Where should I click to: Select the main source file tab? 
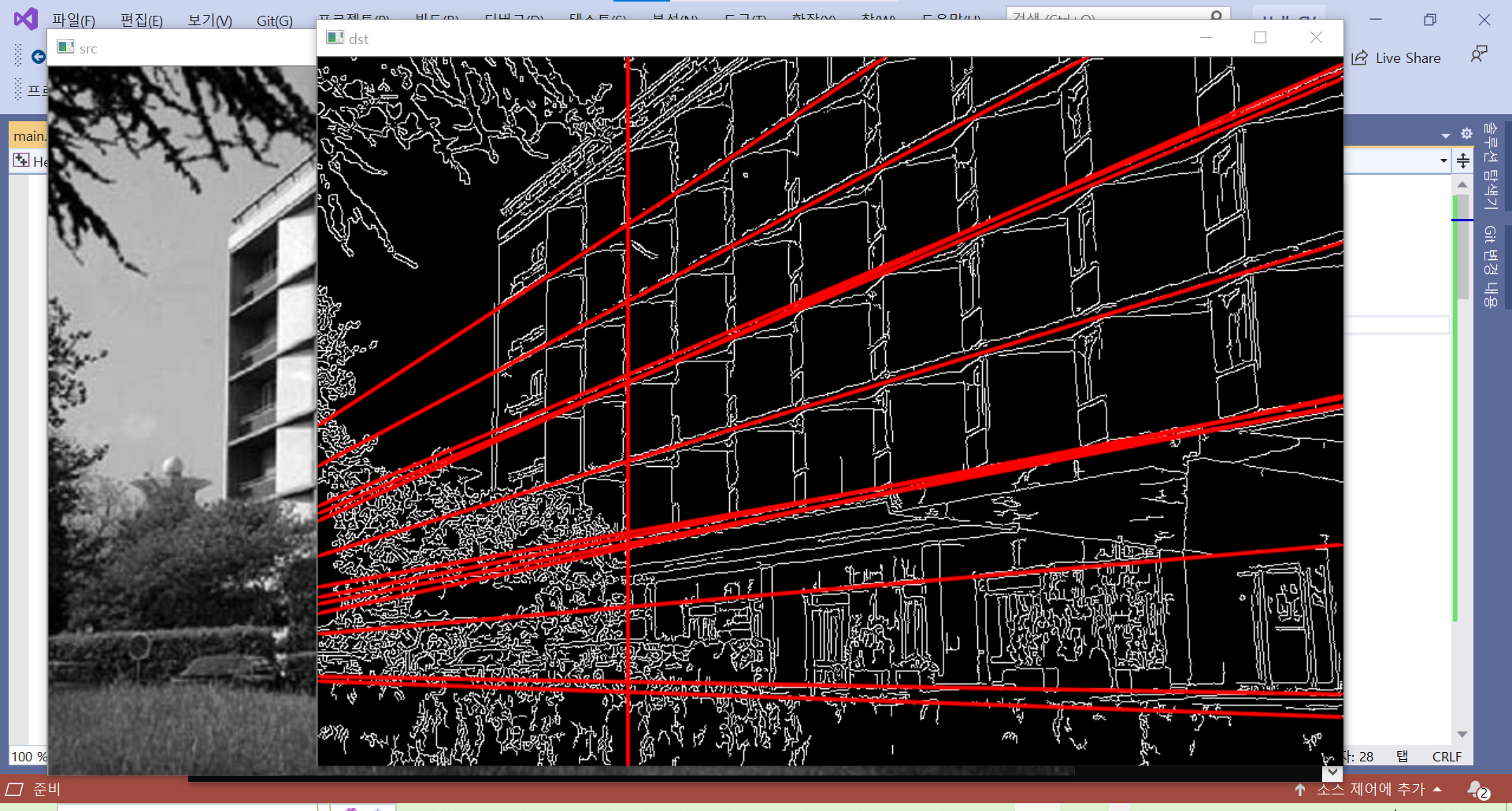click(x=29, y=135)
